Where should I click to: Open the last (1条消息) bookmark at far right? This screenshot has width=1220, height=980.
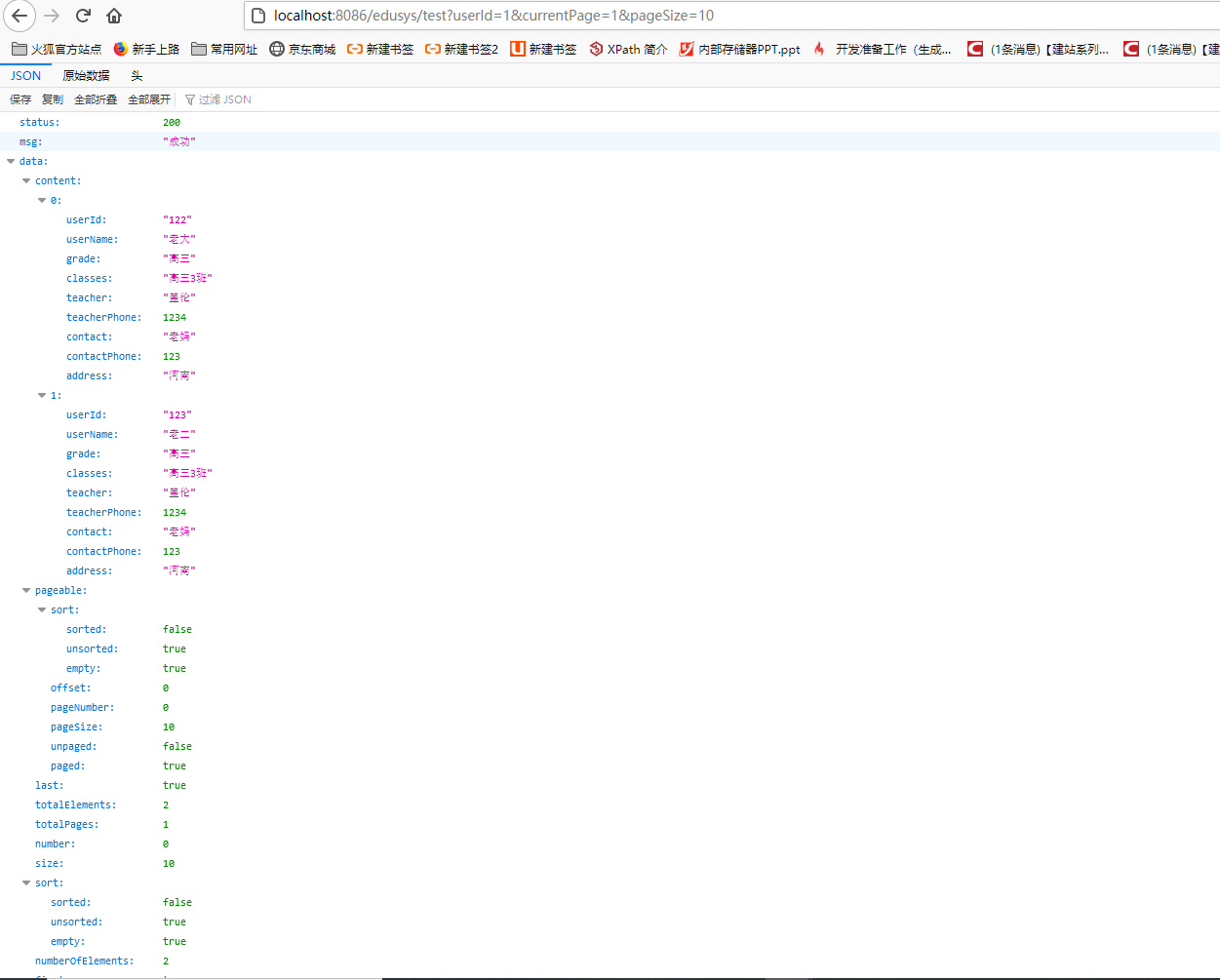coord(1171,49)
